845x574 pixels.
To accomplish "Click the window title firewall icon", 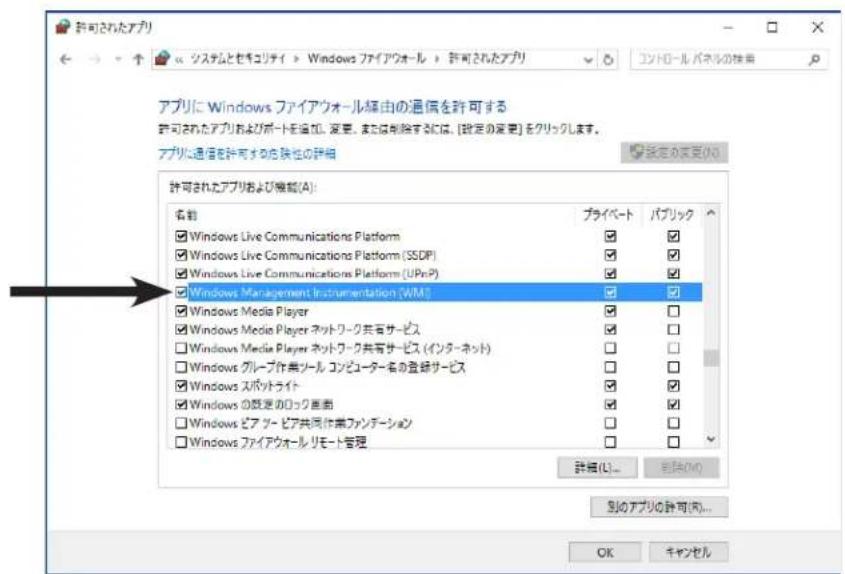I will (x=63, y=26).
